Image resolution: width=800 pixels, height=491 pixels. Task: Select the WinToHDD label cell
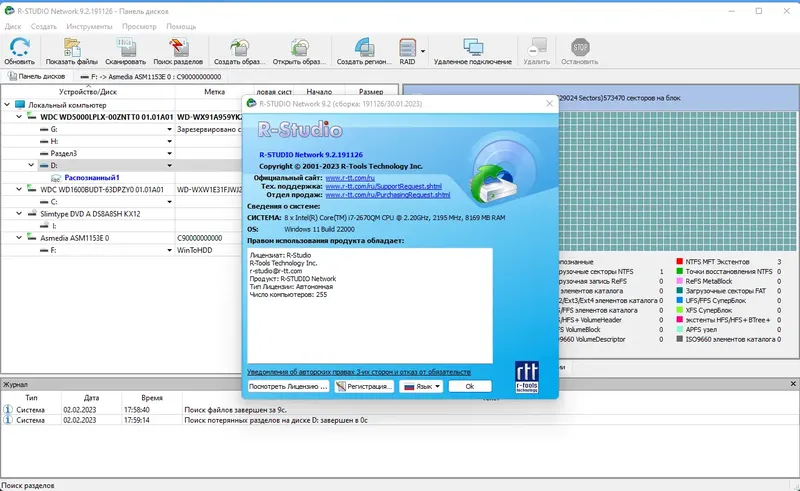pos(194,250)
